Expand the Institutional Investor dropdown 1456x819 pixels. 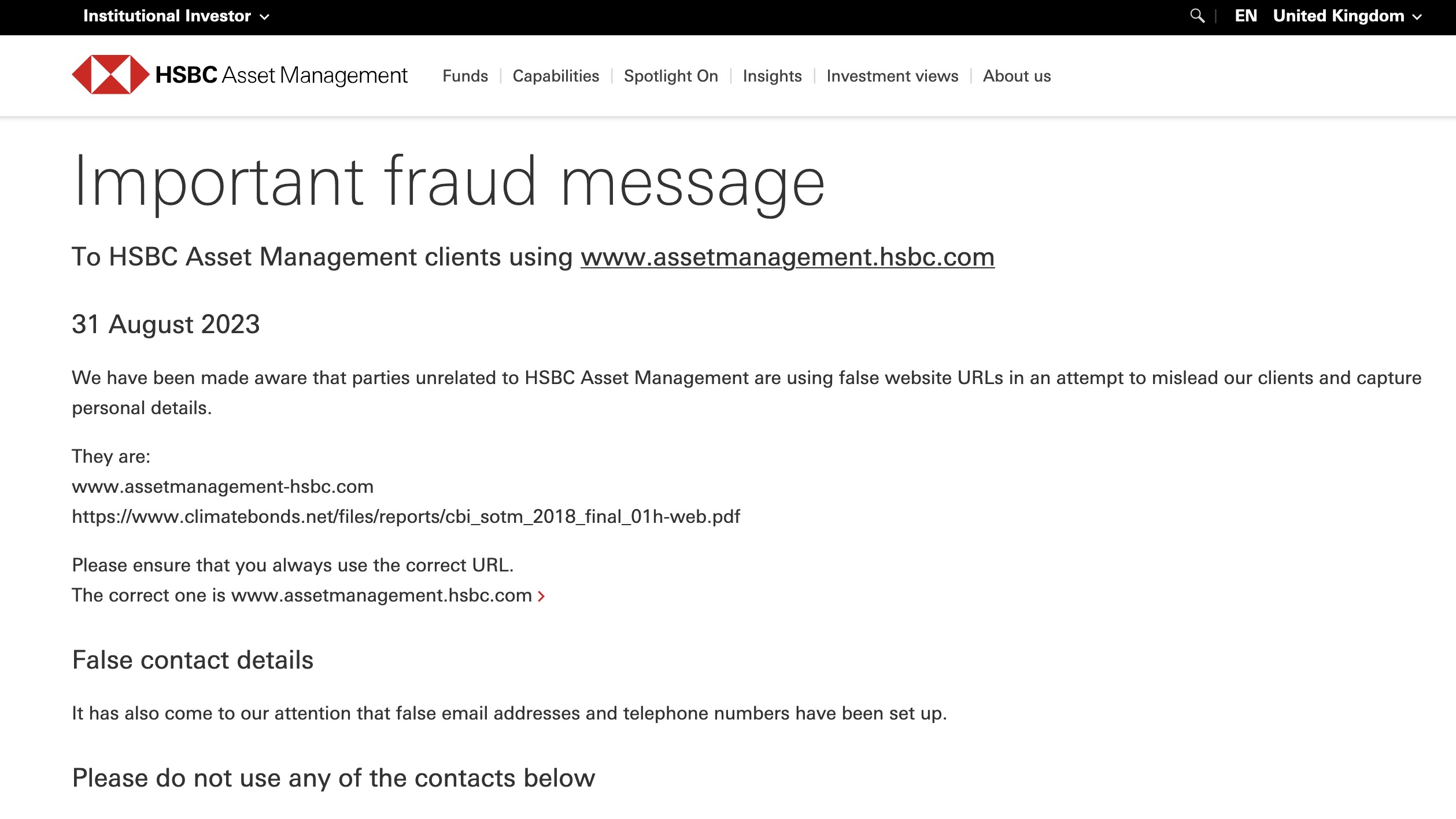[176, 16]
